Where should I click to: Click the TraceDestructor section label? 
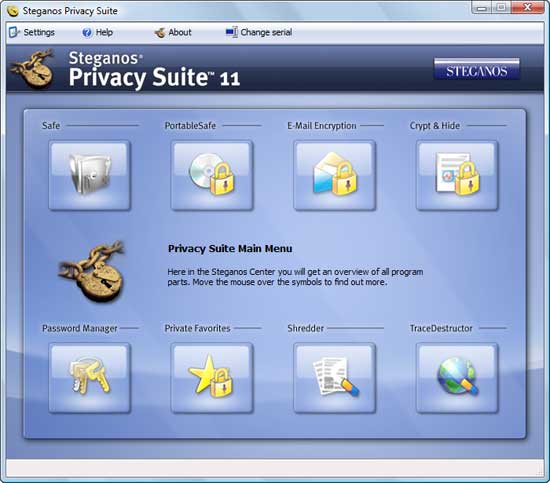(x=441, y=328)
